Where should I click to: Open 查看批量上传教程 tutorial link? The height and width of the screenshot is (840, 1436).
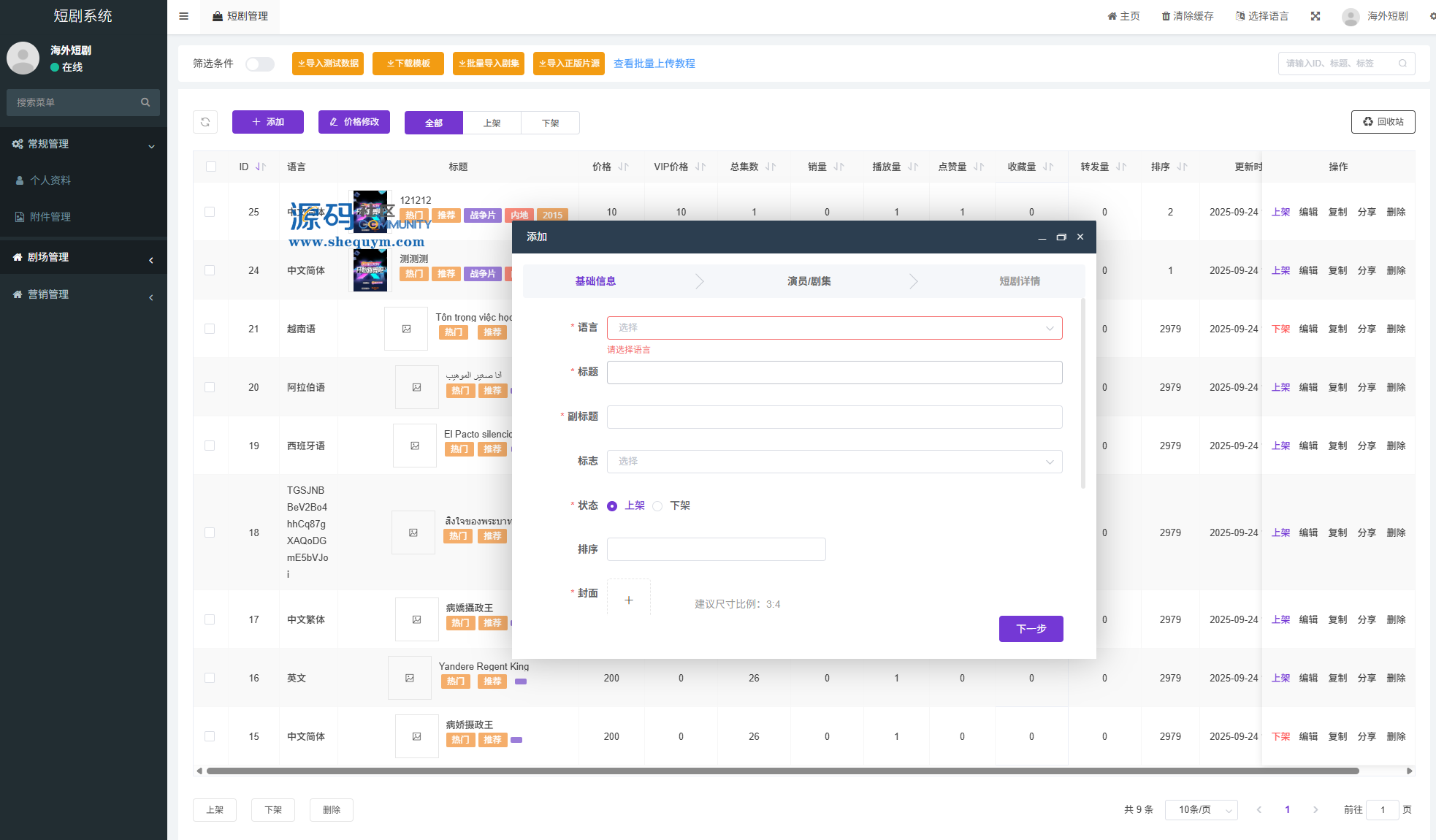654,64
